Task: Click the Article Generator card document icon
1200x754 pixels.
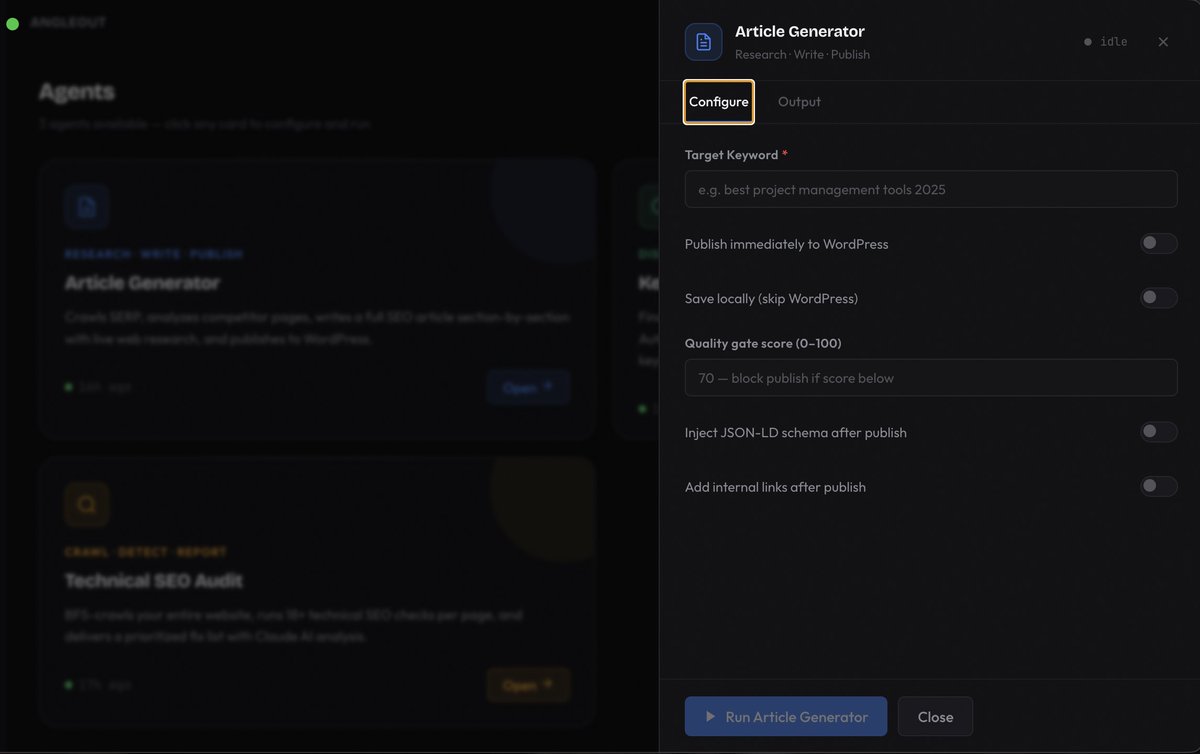Action: click(87, 207)
